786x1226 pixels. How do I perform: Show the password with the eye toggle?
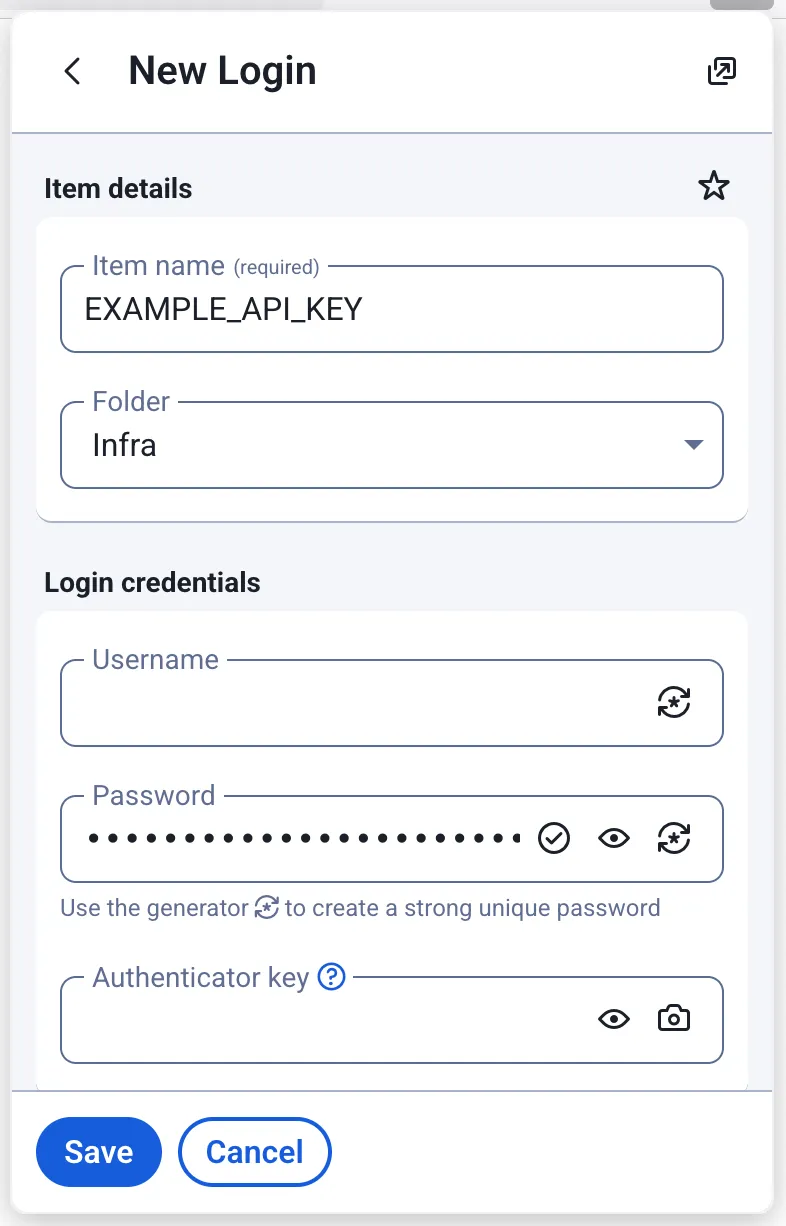tap(614, 839)
